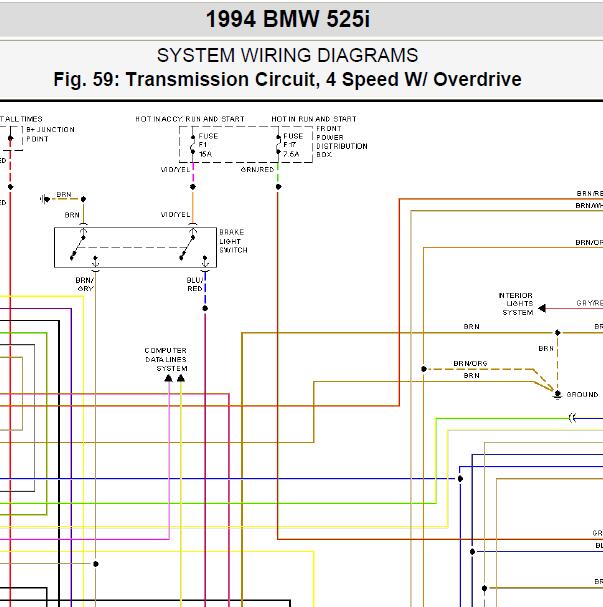Click the splice dot below the GRN/RED label
The width and height of the screenshot is (603, 607).
[x=278, y=187]
